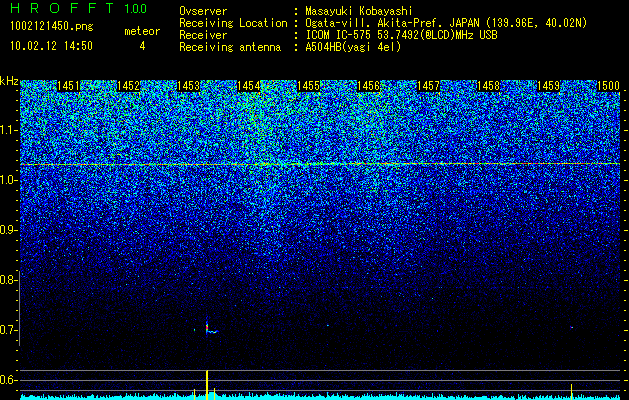Click the 1458 time marker
This screenshot has width=629, height=400.
pyautogui.click(x=488, y=86)
